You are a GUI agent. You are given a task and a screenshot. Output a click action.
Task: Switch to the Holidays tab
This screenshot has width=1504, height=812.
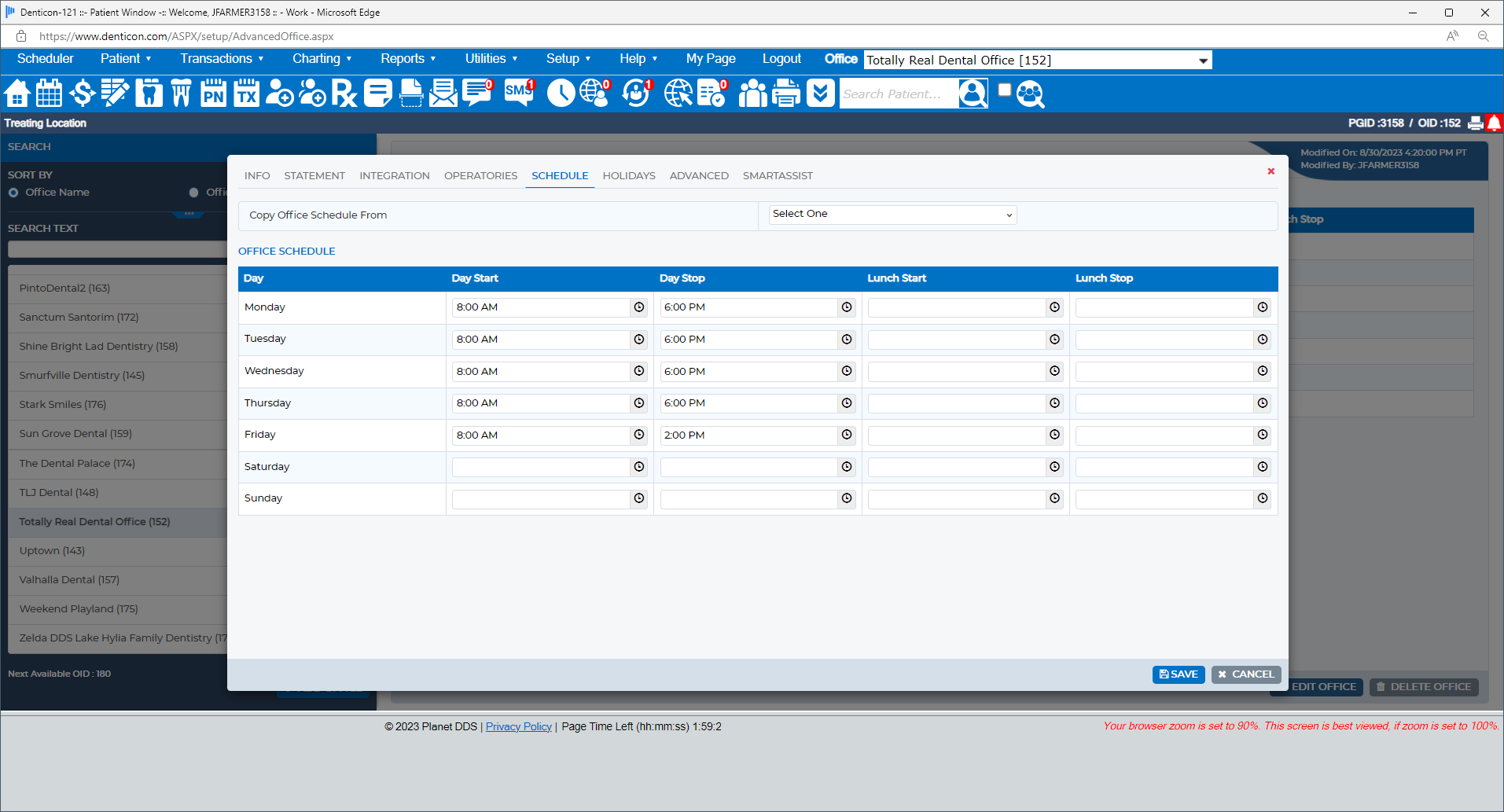628,176
